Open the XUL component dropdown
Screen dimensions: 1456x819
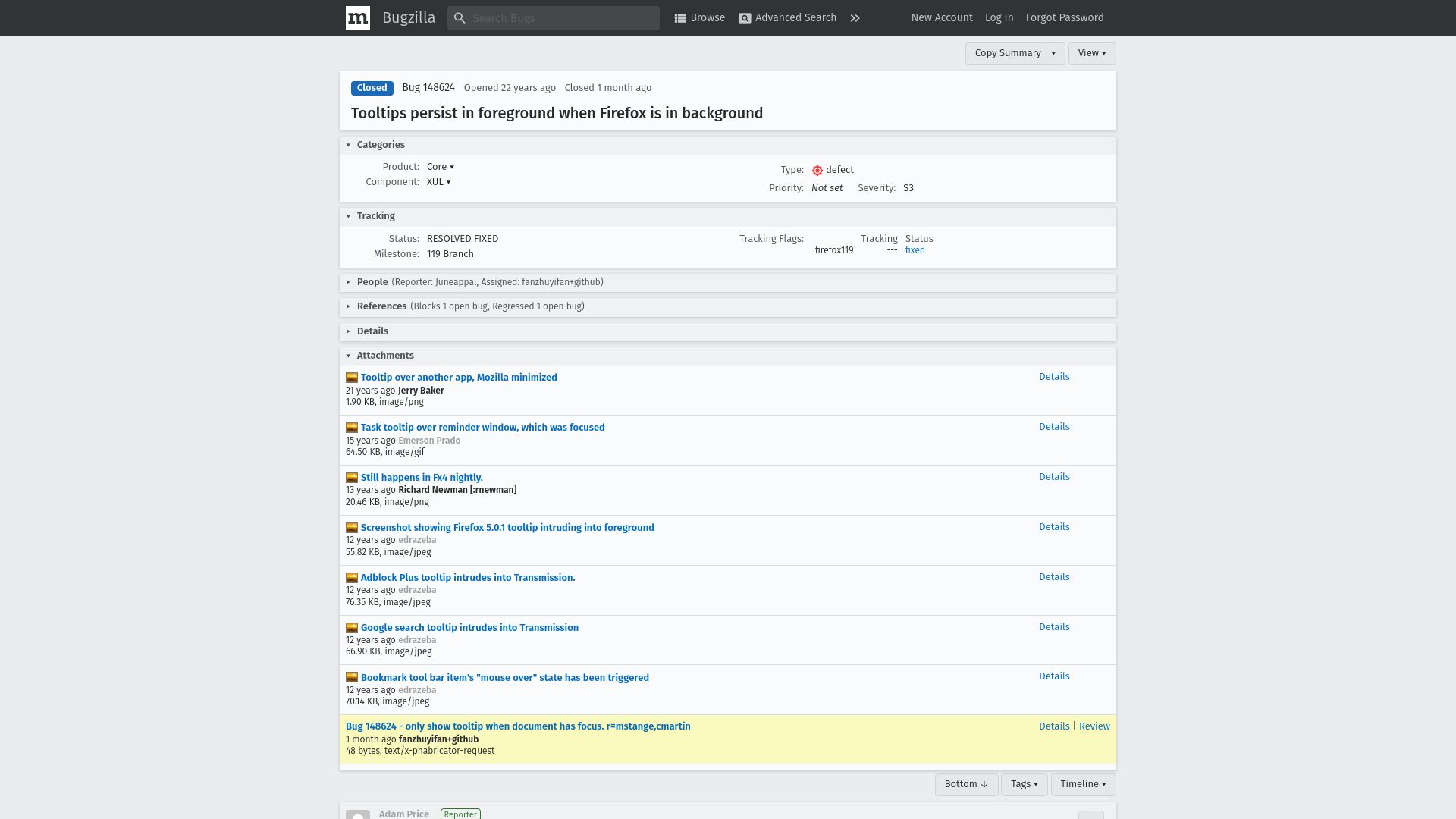(x=439, y=182)
